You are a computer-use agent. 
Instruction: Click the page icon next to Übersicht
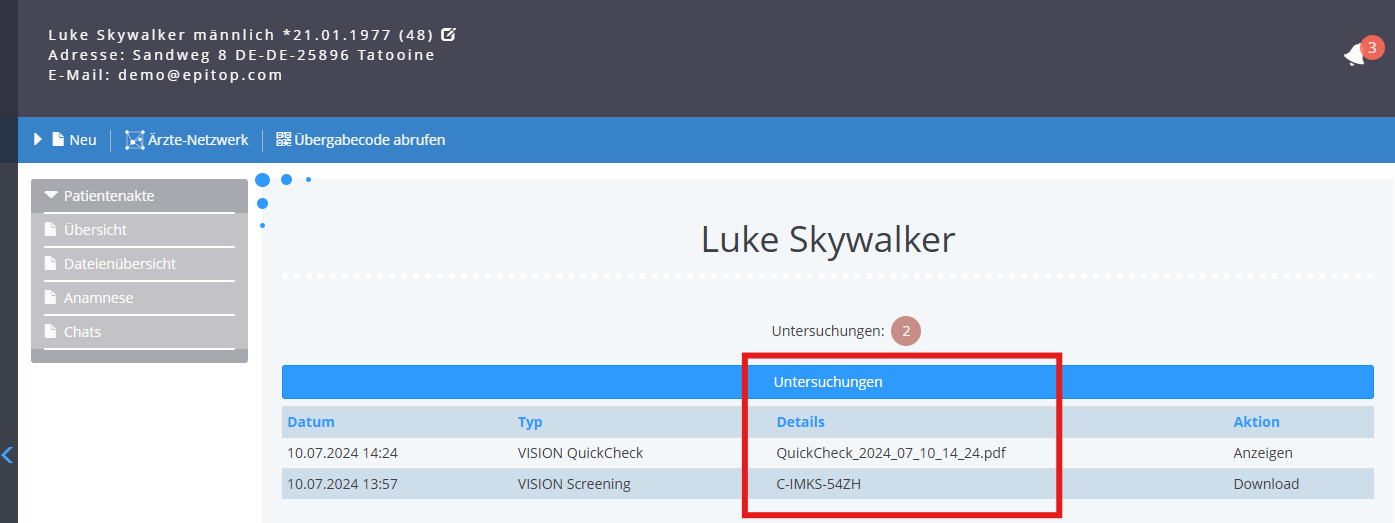(x=51, y=230)
